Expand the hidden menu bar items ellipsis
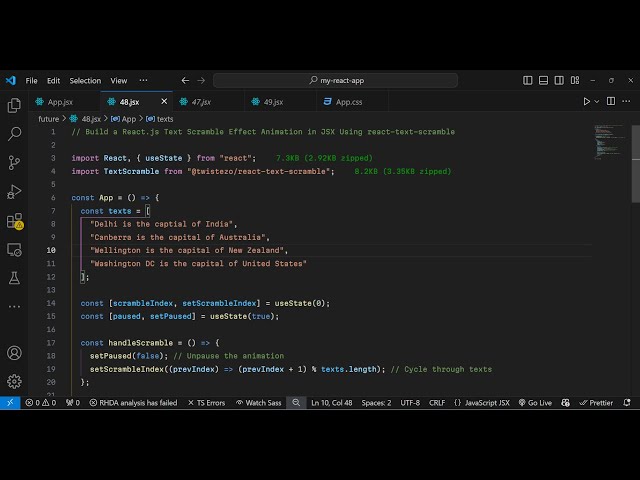This screenshot has height=480, width=640. [145, 80]
